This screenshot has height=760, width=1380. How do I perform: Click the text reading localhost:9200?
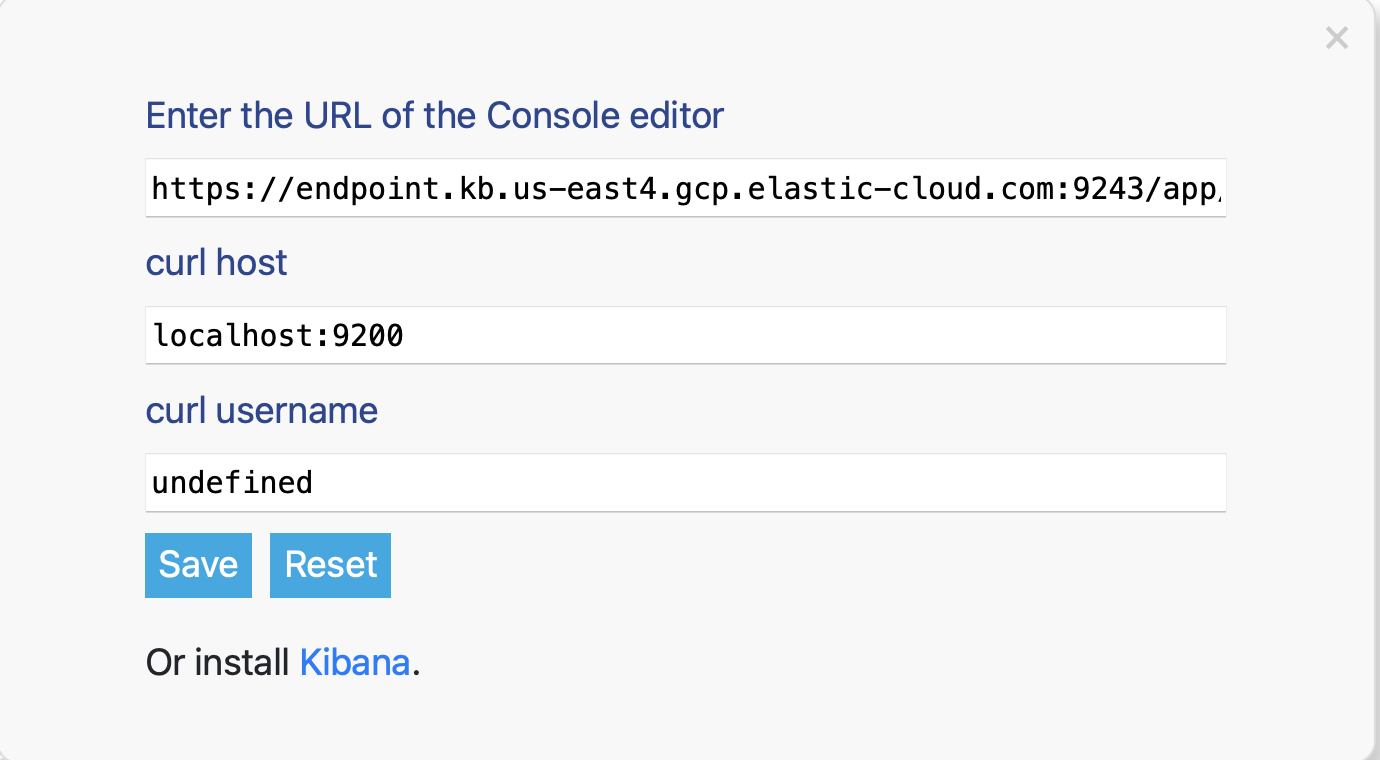pyautogui.click(x=277, y=335)
